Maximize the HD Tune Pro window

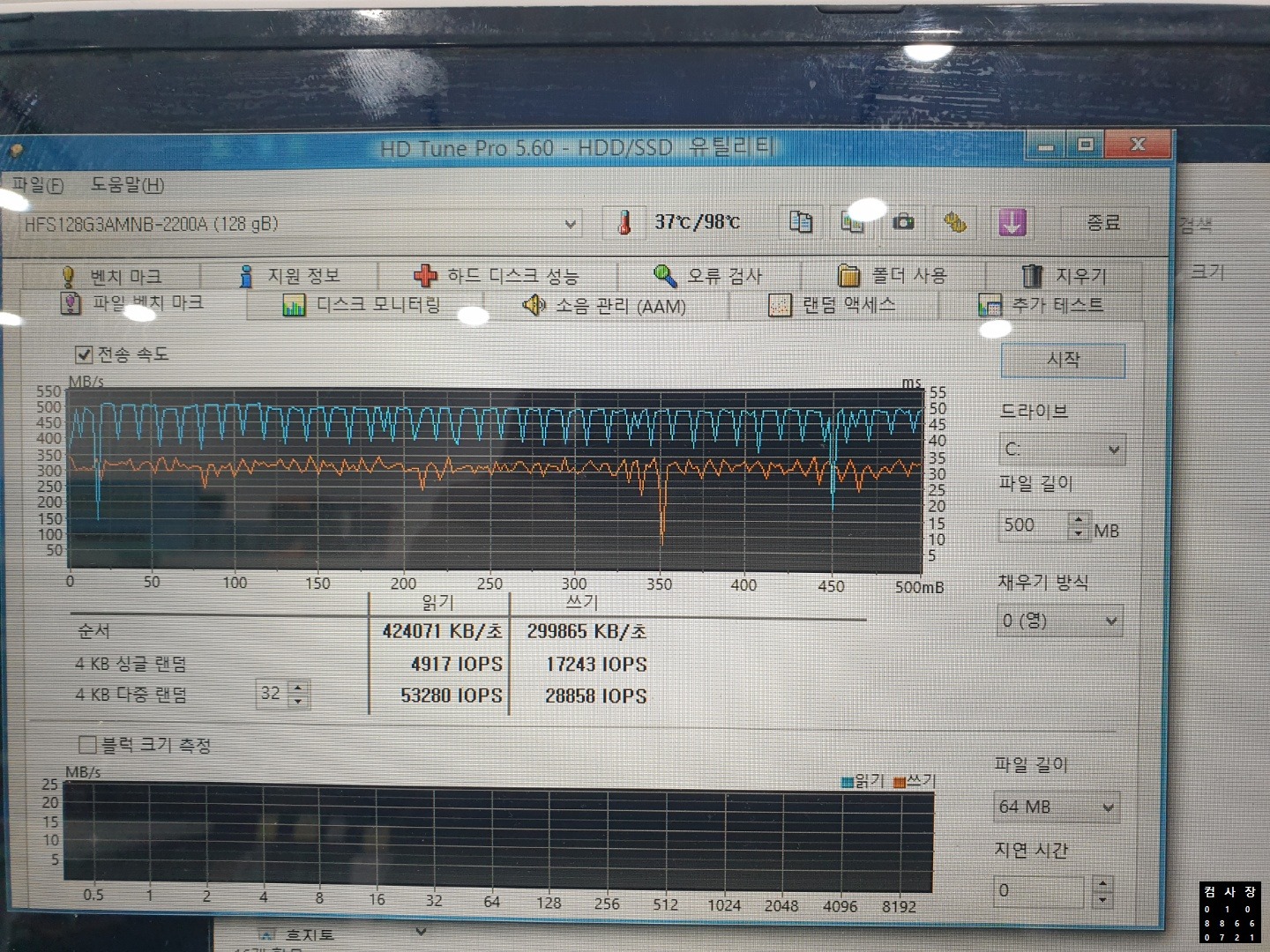point(1085,145)
